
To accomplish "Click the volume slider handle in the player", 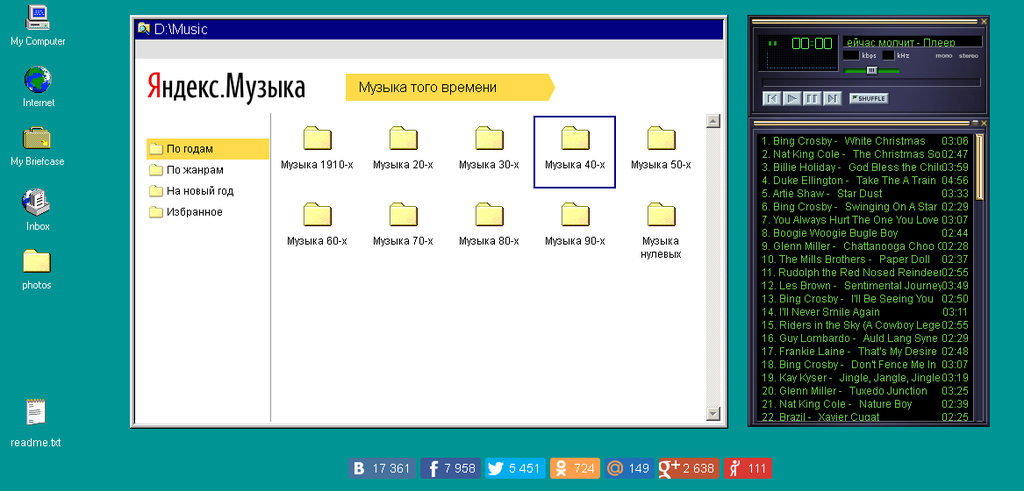I will coord(871,71).
